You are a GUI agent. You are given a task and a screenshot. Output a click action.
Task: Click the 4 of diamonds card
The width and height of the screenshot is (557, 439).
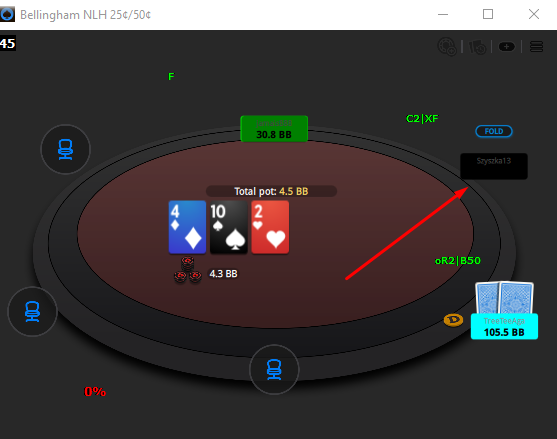[x=187, y=227]
